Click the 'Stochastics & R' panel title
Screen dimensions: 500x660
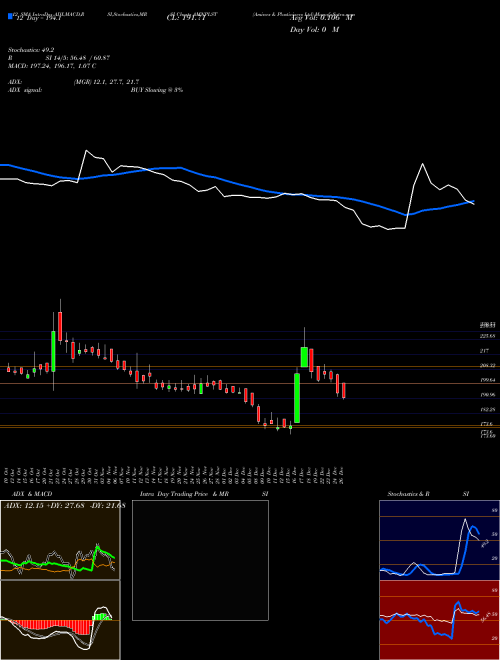click(409, 494)
